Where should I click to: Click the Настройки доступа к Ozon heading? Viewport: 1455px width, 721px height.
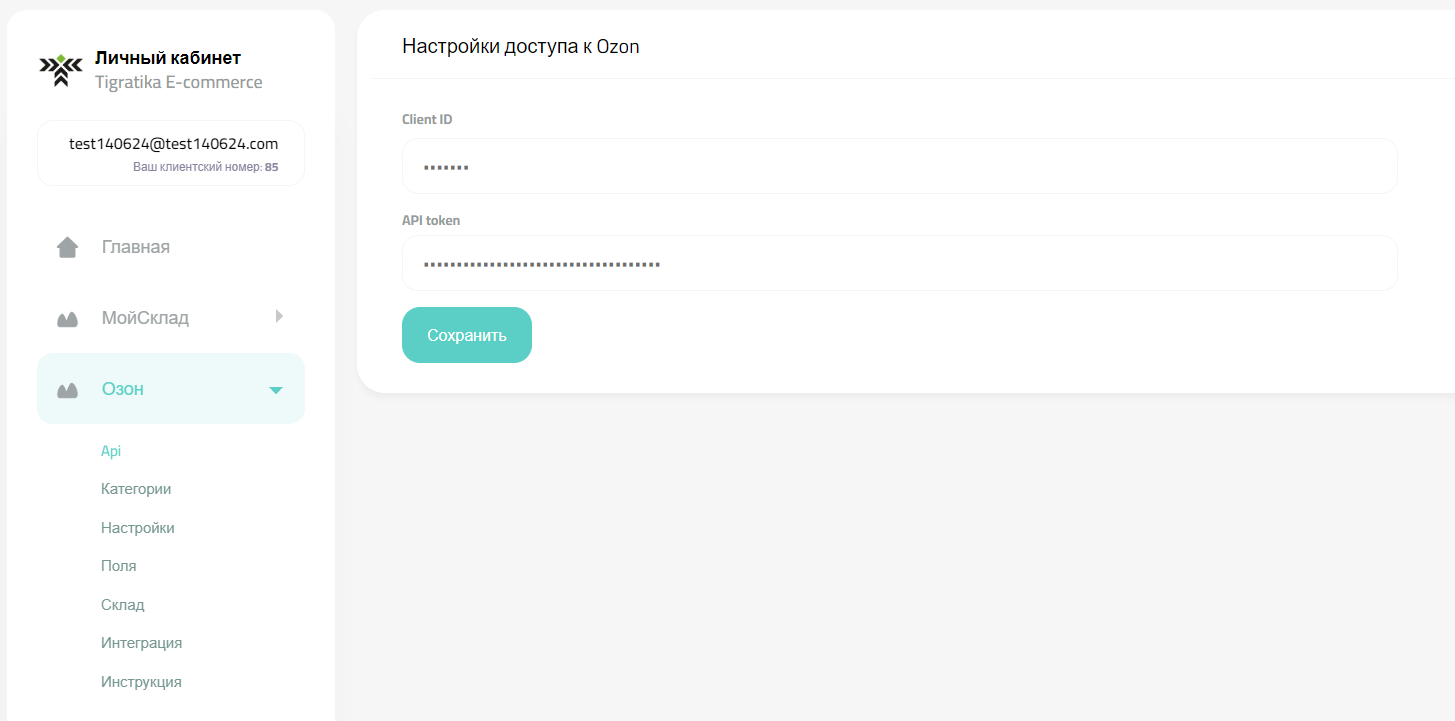[x=521, y=46]
